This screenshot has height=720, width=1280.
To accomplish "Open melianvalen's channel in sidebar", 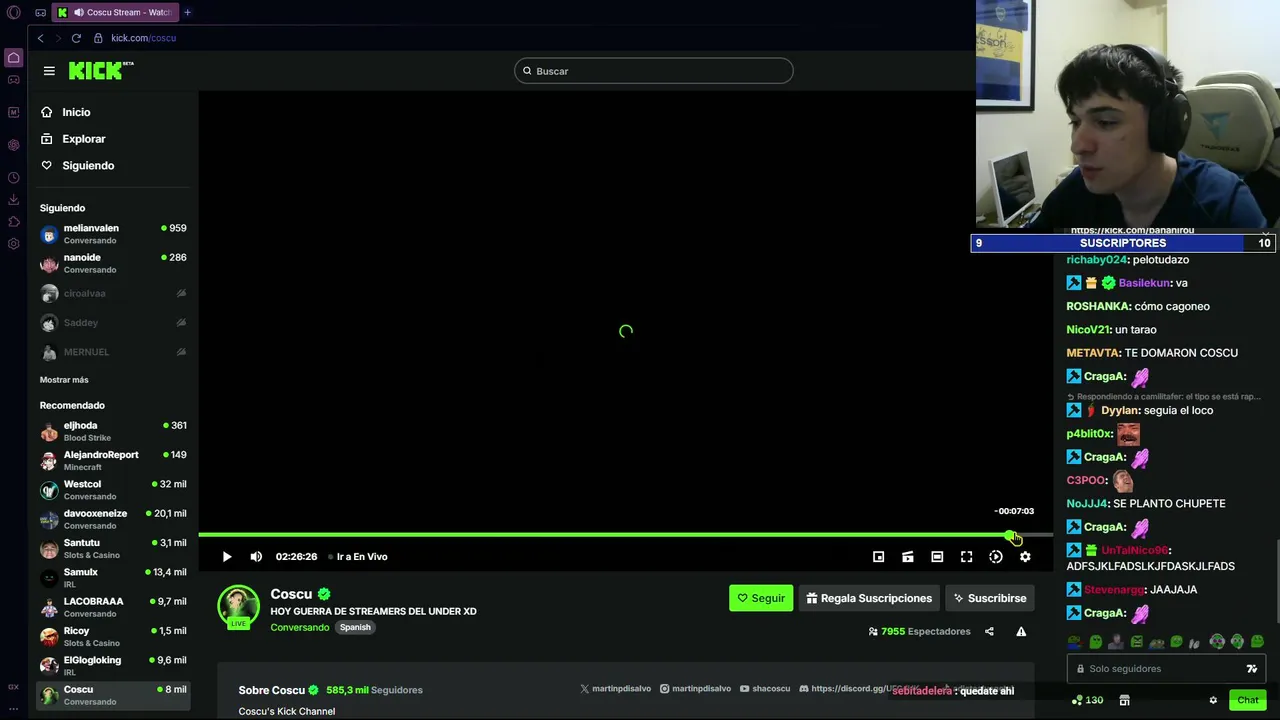I will pos(113,234).
